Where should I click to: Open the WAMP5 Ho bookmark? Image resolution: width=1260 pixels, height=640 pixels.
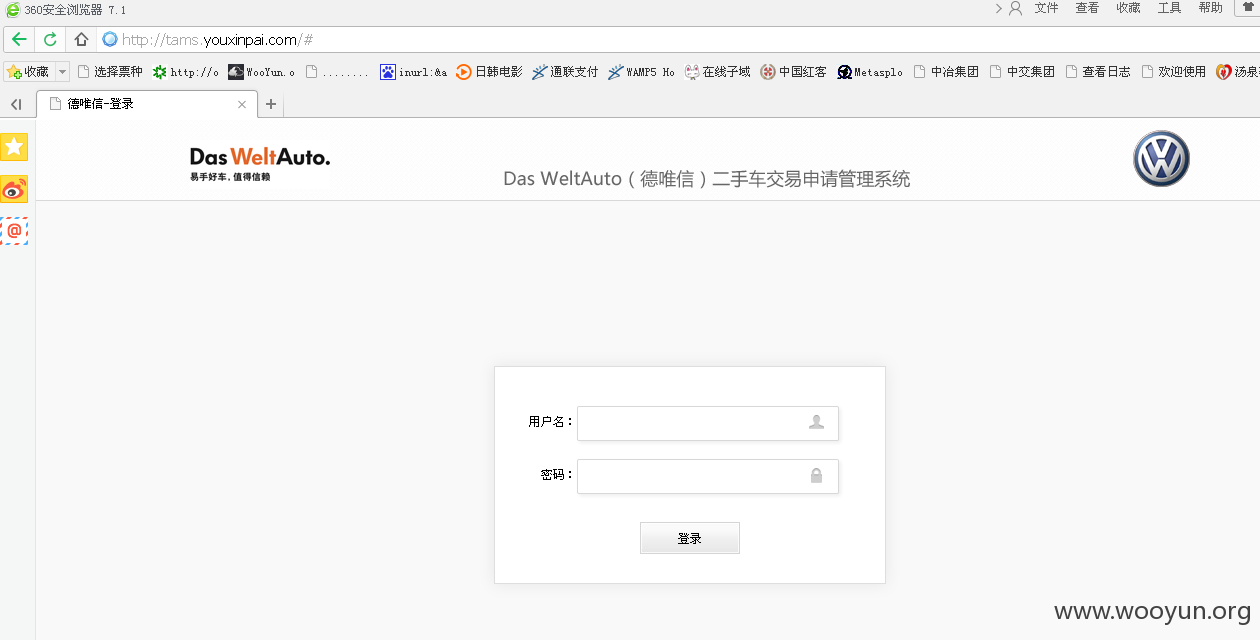pyautogui.click(x=641, y=72)
